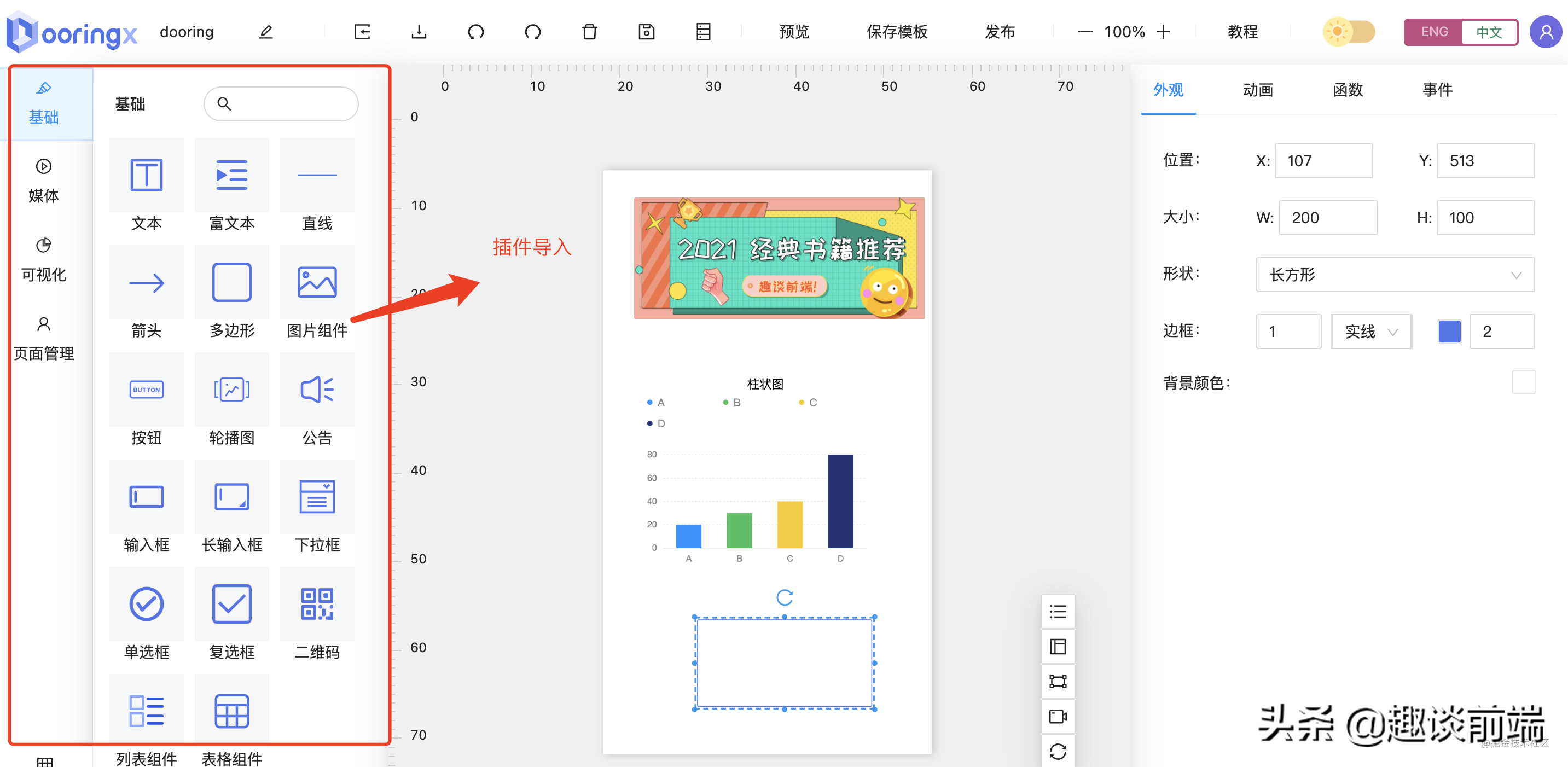The image size is (1568, 767).
Task: Click the undo arrow in the top toolbar
Action: pos(475,32)
